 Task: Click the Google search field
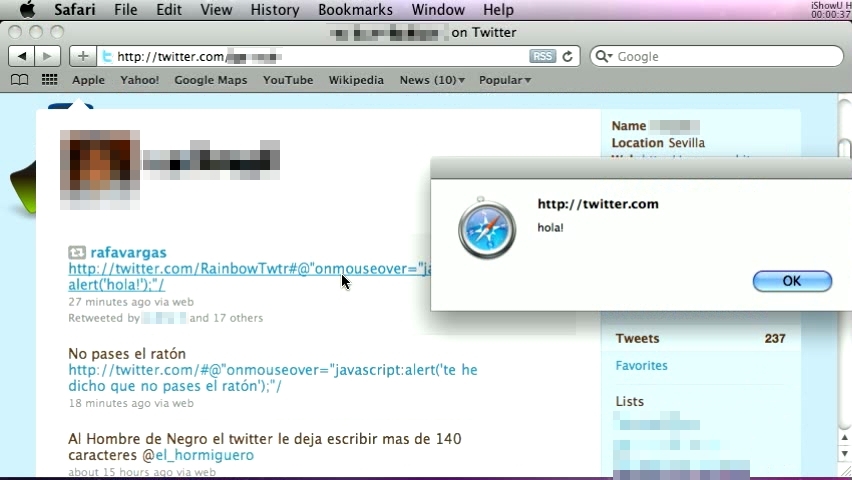(x=725, y=57)
